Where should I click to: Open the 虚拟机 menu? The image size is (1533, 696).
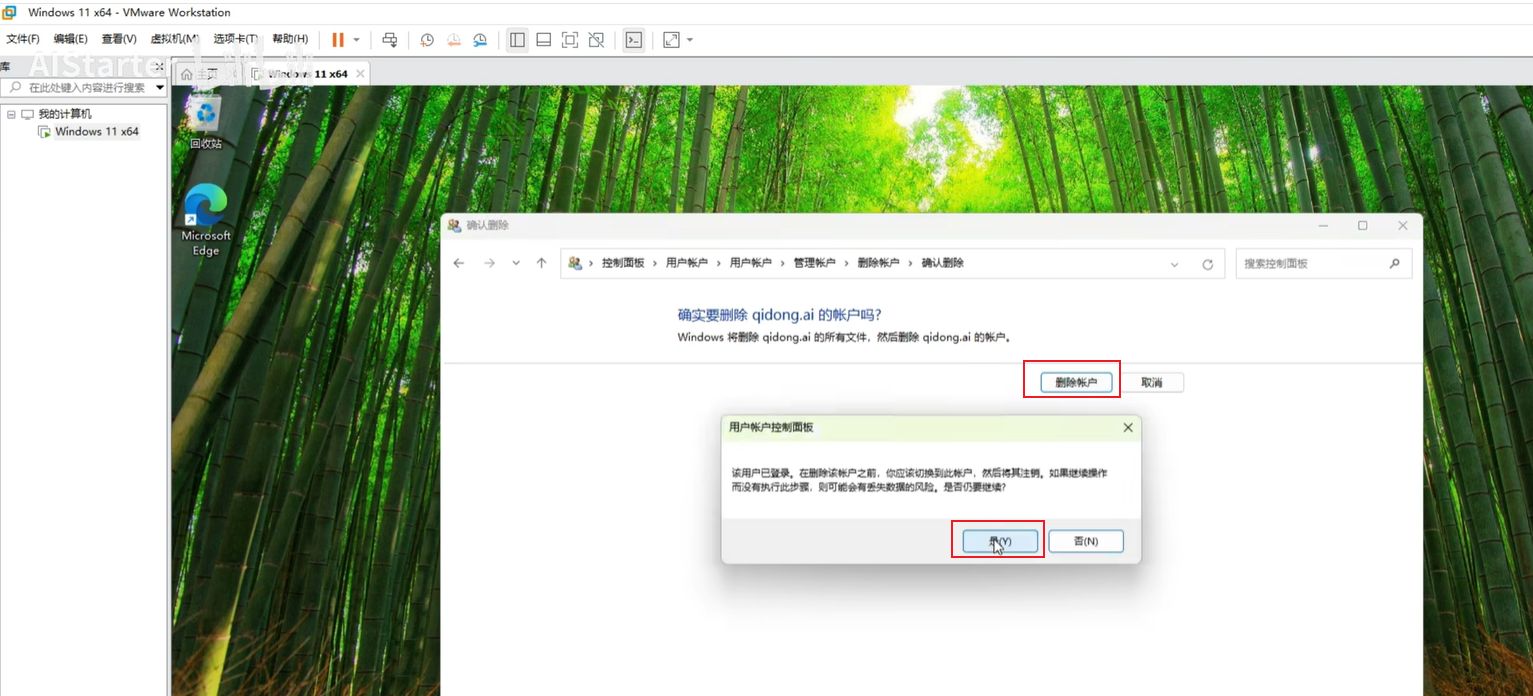coord(174,39)
